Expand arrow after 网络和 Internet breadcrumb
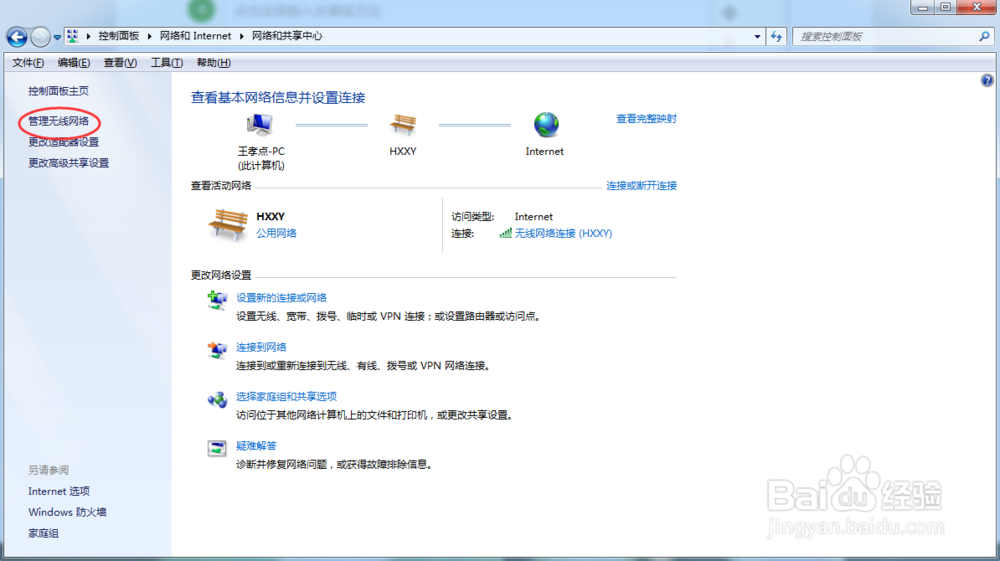 (242, 36)
